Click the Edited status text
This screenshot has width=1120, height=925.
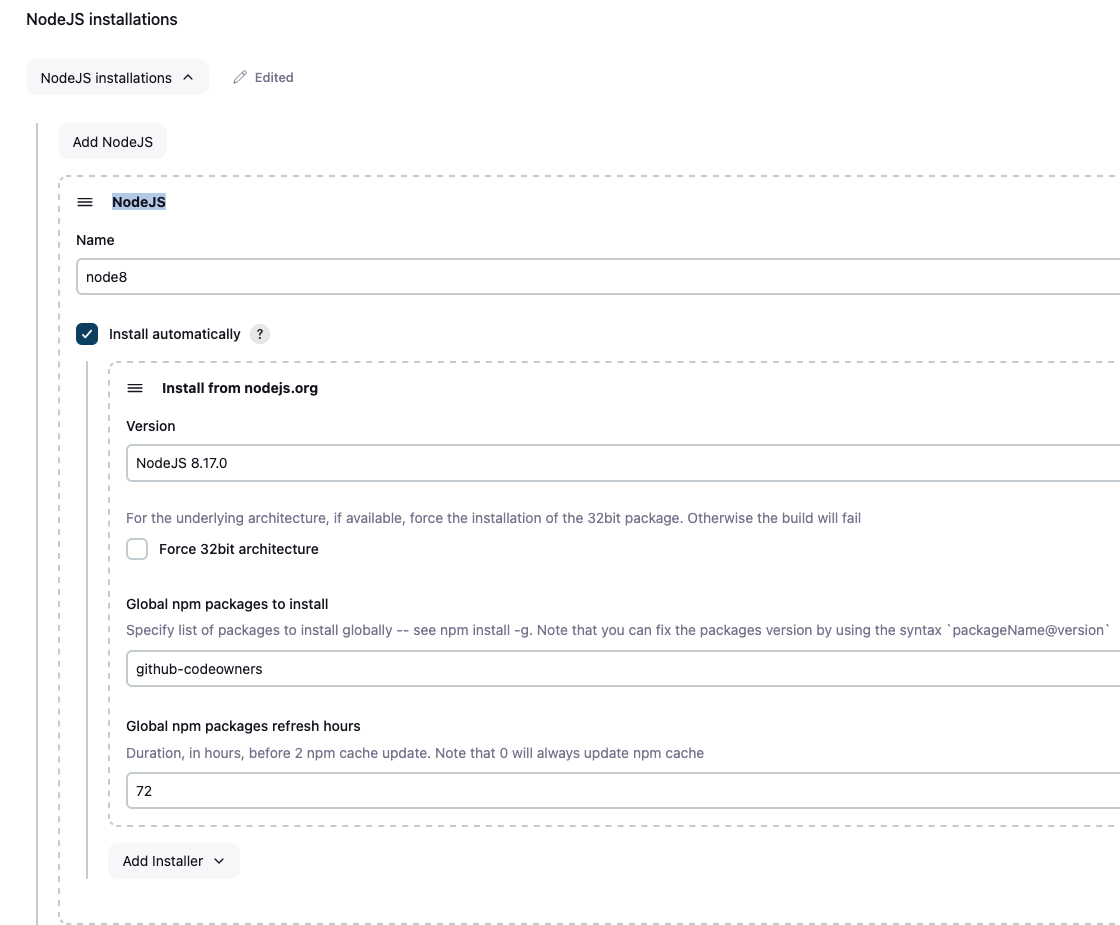[x=274, y=78]
